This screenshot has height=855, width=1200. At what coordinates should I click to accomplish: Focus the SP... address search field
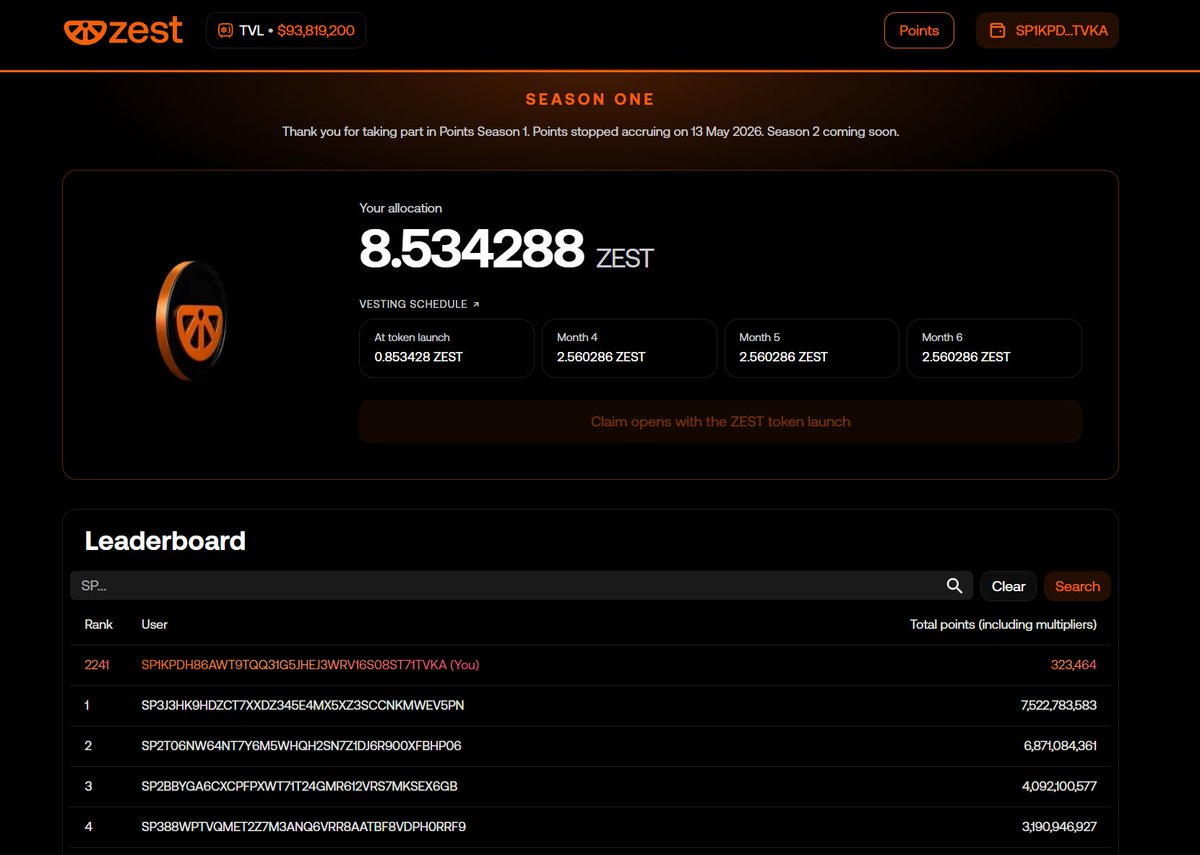click(x=521, y=586)
